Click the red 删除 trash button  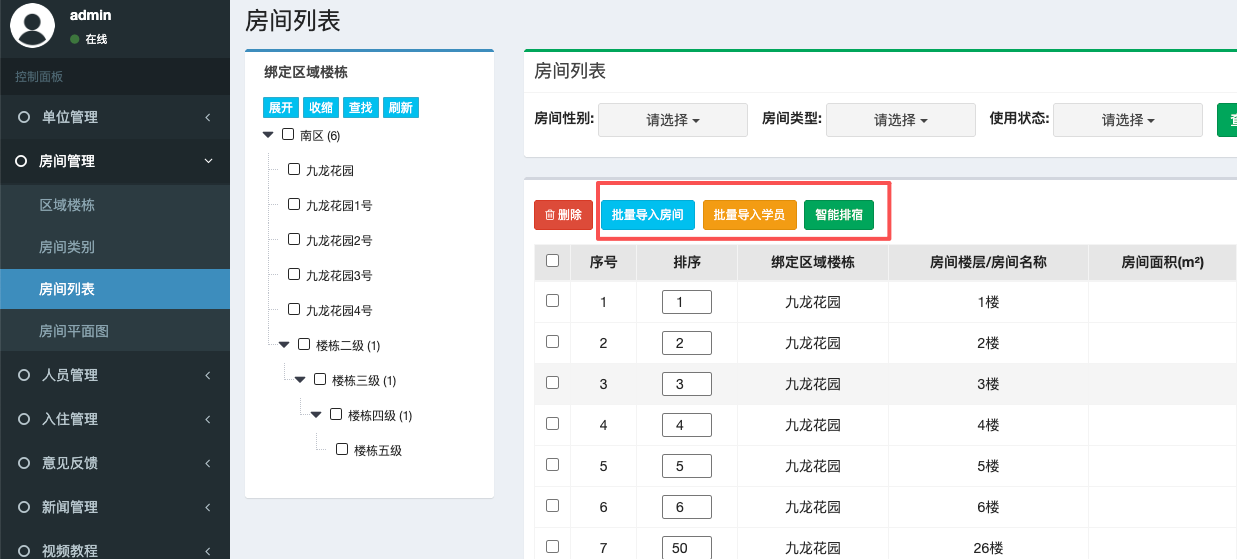tap(563, 215)
